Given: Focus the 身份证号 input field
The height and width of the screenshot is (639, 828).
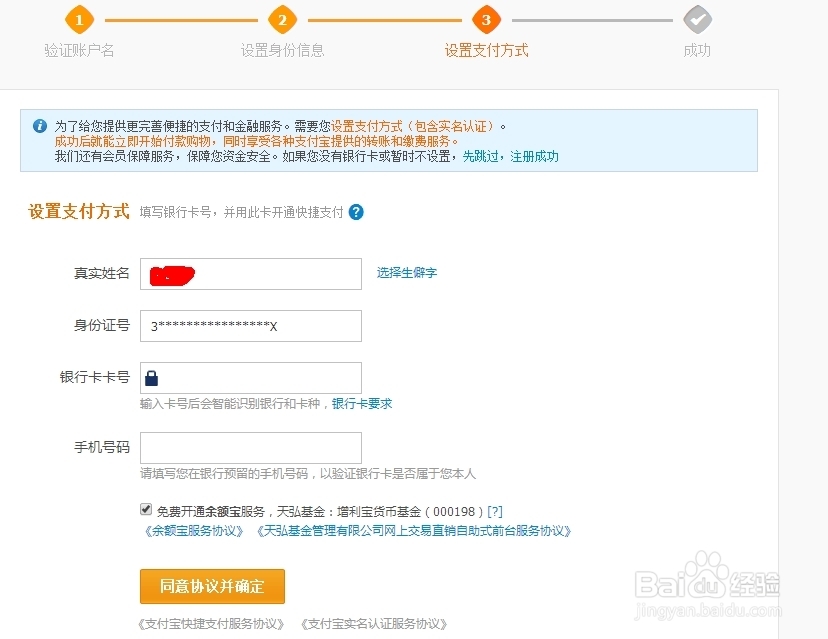Looking at the screenshot, I should (x=251, y=326).
